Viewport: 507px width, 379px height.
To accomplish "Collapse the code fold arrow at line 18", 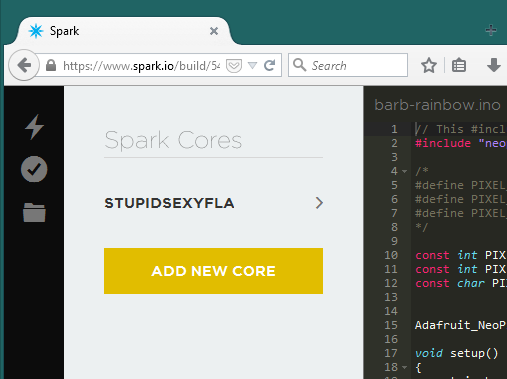I will [404, 367].
